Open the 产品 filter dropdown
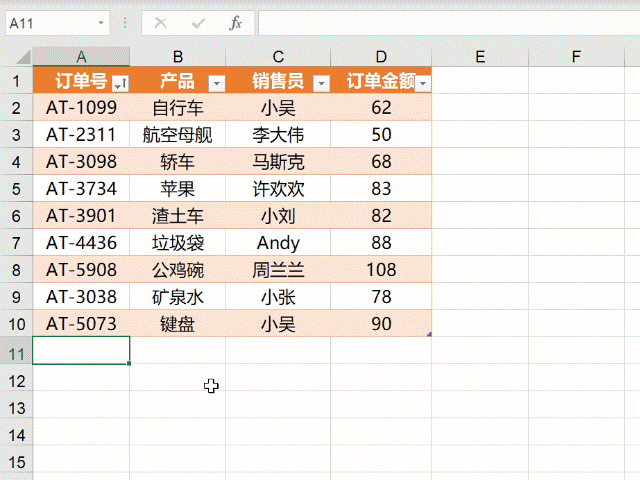 click(x=217, y=84)
